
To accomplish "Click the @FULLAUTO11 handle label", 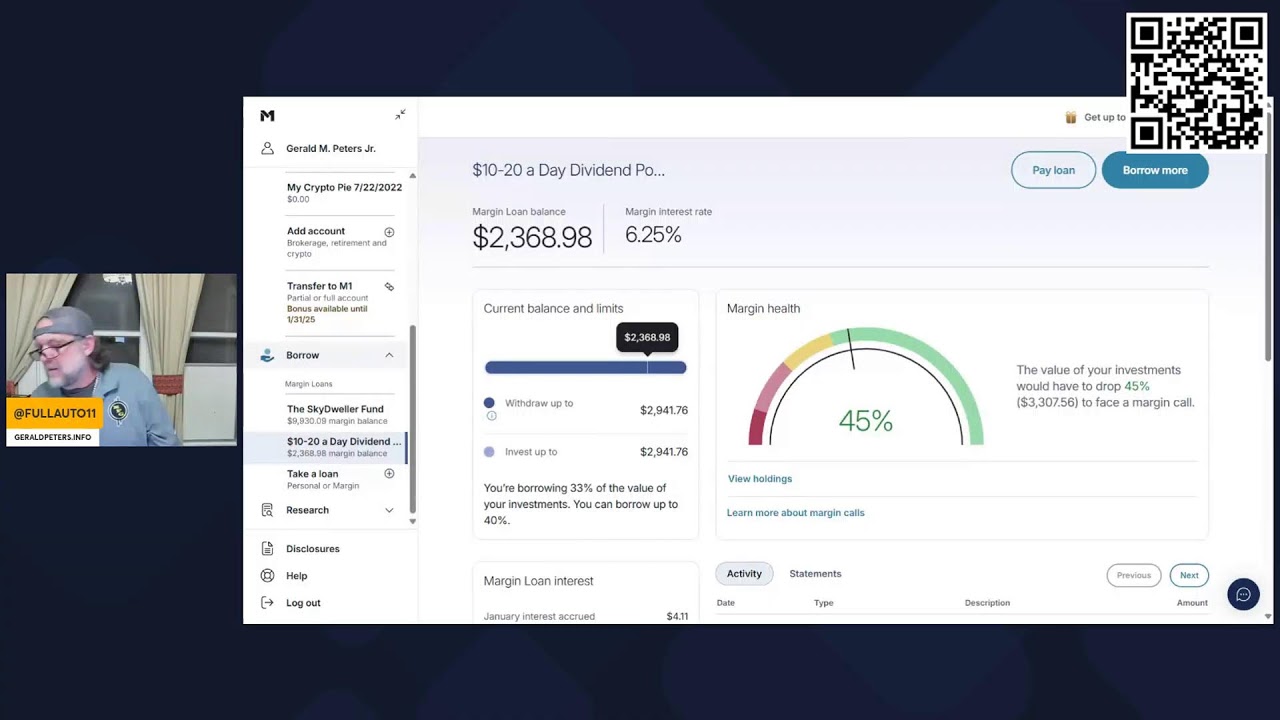I will (54, 413).
